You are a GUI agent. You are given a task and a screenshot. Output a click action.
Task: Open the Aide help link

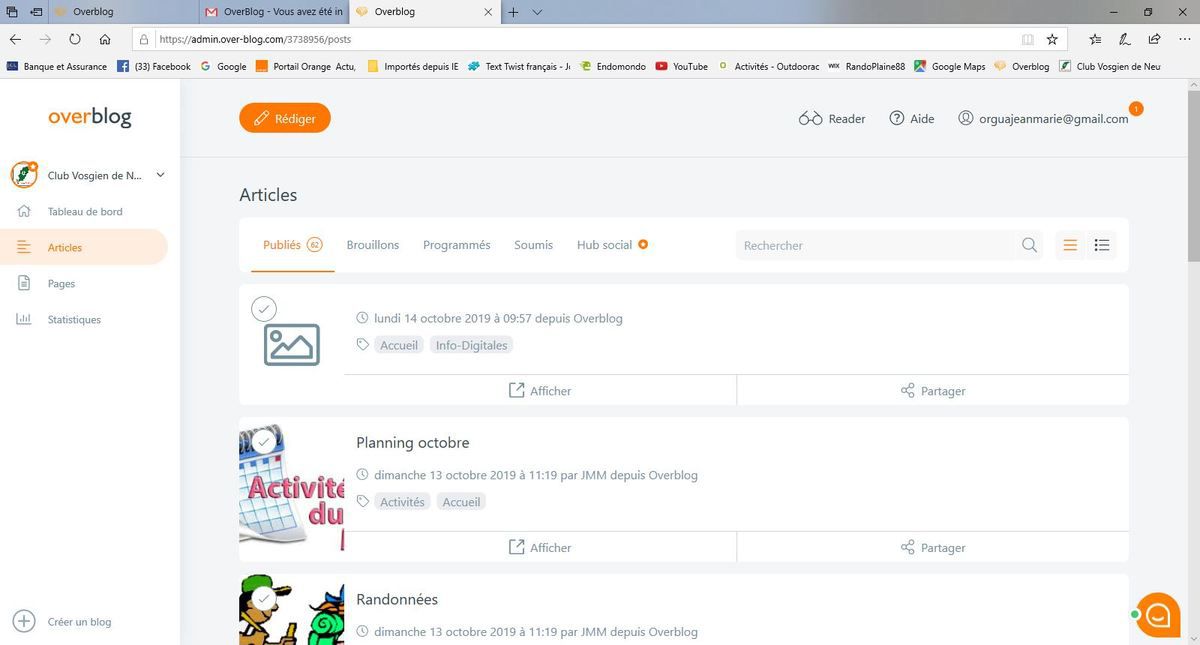tap(911, 118)
